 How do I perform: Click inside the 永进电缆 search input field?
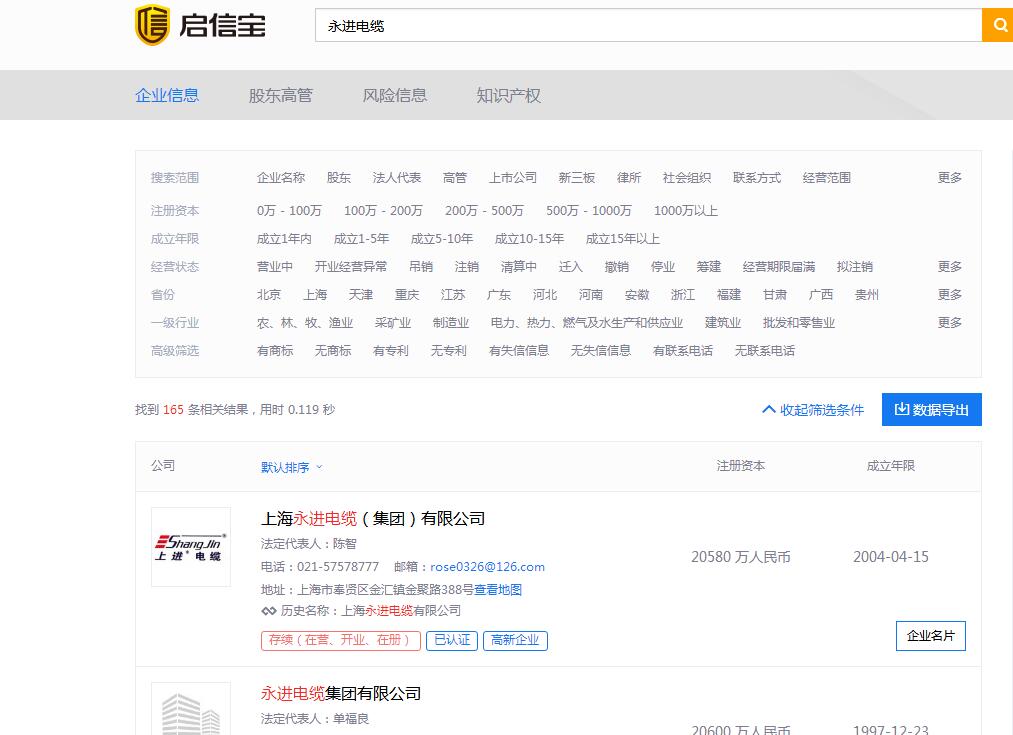pos(640,26)
